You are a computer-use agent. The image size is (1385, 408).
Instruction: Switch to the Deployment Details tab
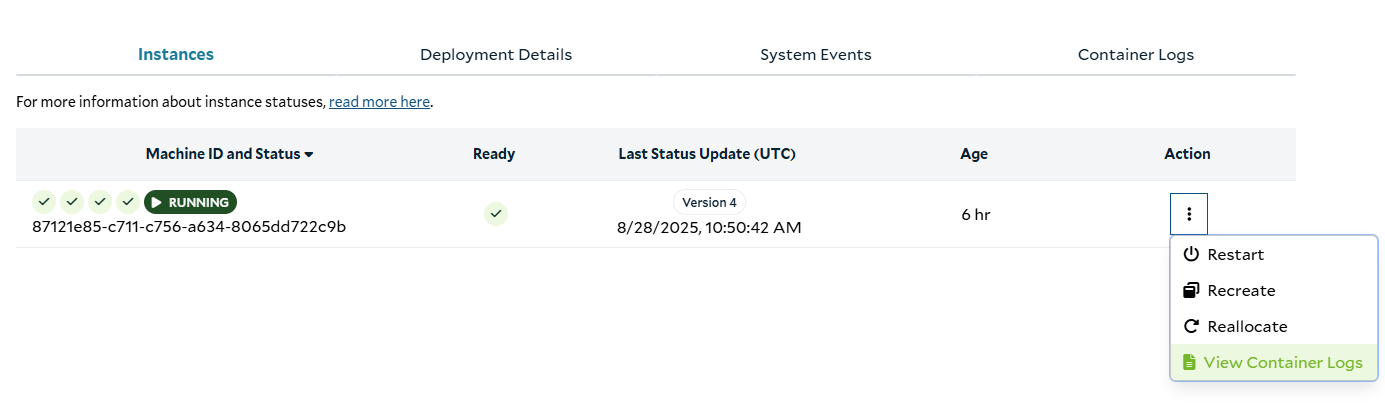(x=496, y=54)
